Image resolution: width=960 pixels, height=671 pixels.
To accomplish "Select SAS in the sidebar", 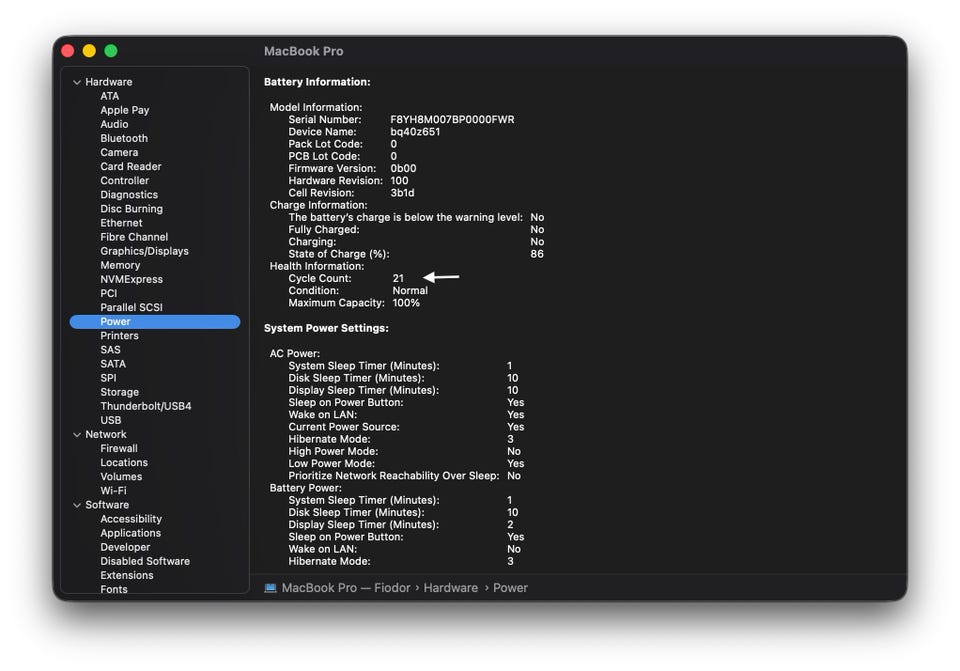I will (x=110, y=350).
